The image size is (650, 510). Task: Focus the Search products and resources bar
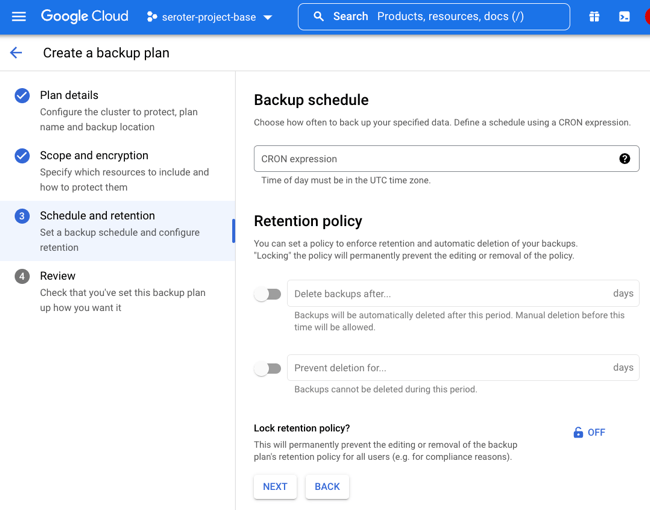pyautogui.click(x=450, y=17)
